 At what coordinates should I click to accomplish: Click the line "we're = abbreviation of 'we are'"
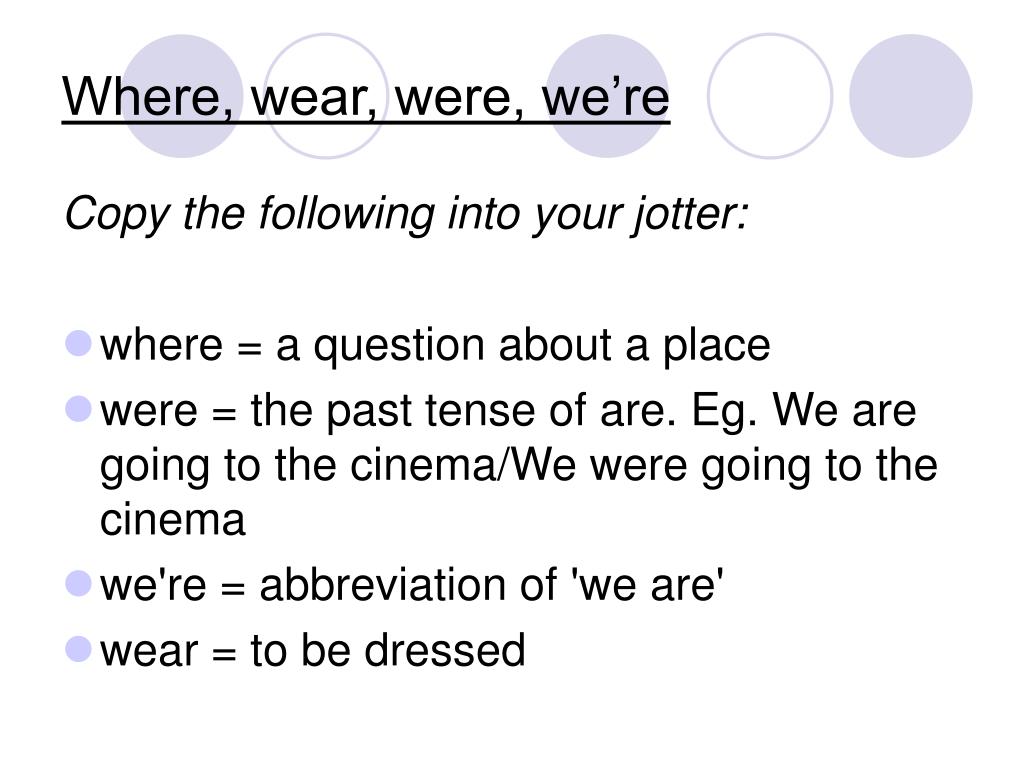(x=411, y=584)
